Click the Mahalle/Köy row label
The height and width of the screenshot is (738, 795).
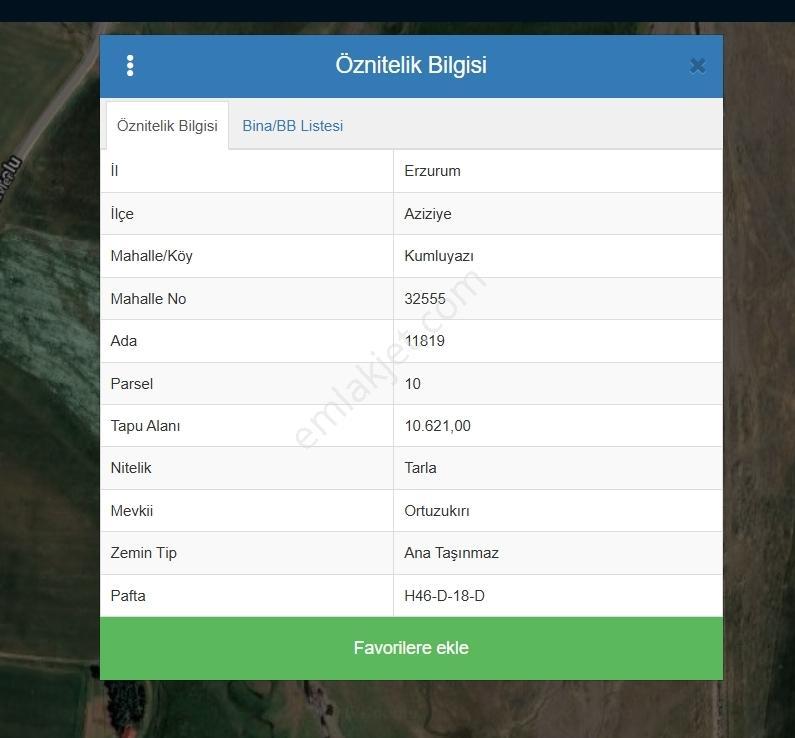click(152, 256)
